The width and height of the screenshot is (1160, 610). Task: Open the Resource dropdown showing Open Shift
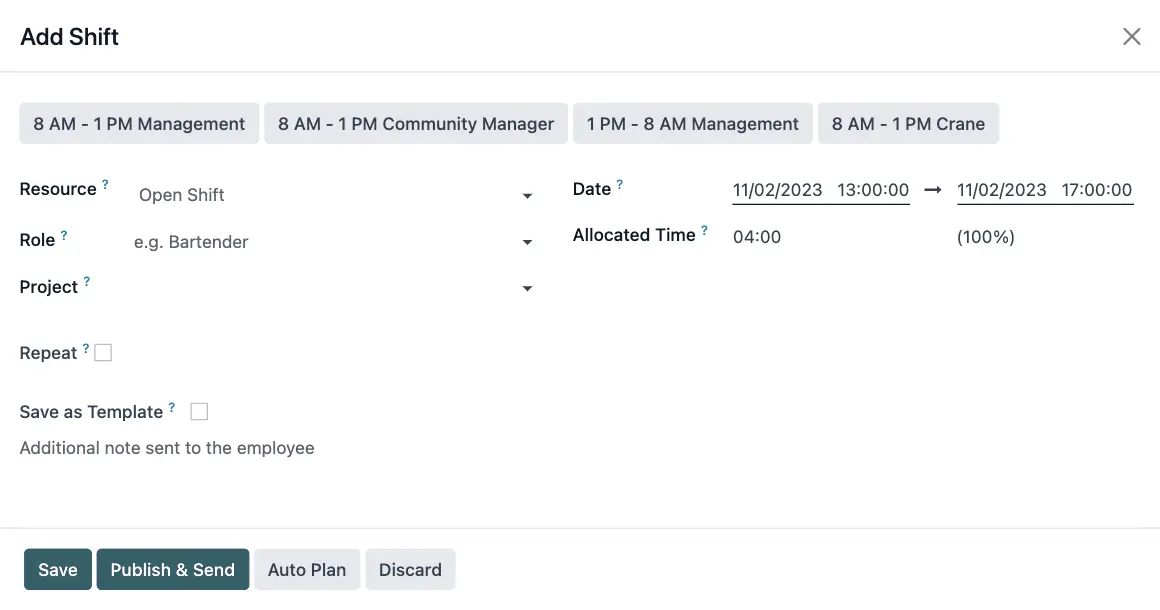(x=527, y=196)
